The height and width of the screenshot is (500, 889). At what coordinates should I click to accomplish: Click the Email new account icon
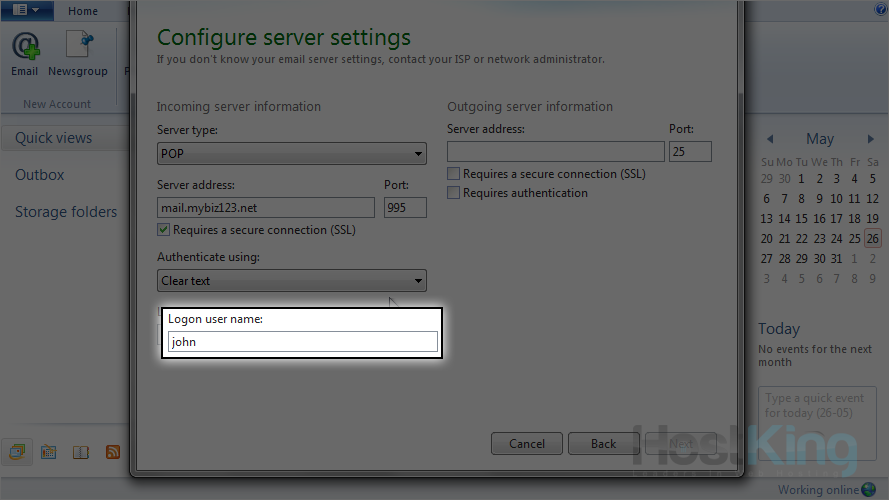pos(24,52)
